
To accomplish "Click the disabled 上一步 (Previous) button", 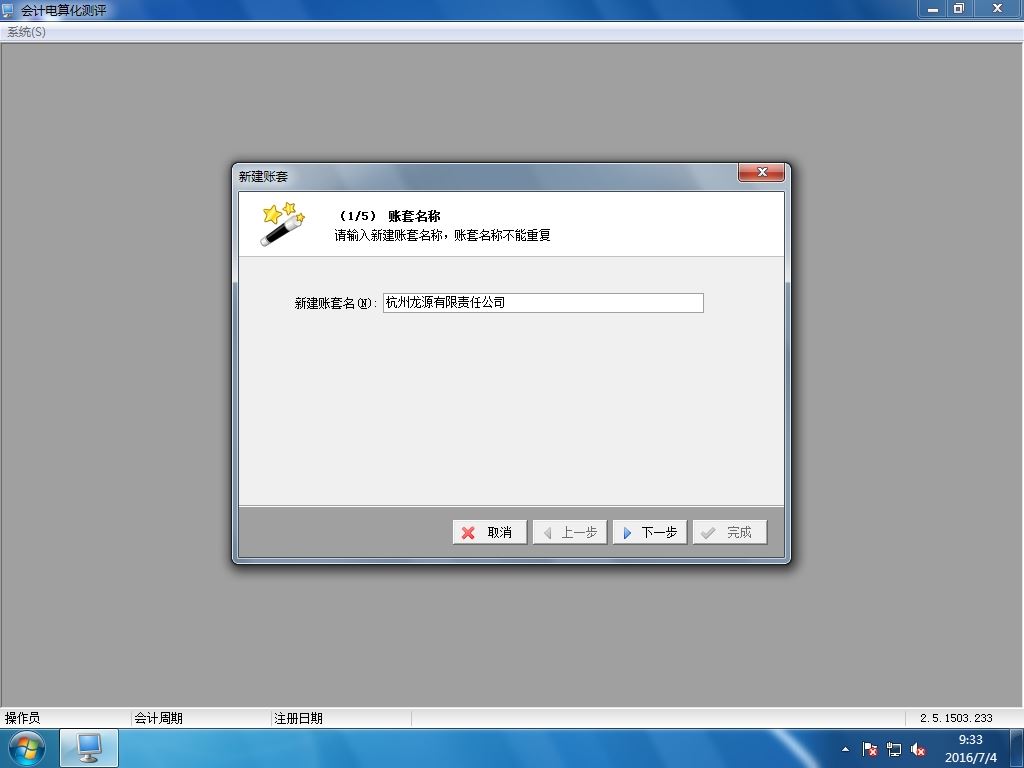I will coord(569,532).
